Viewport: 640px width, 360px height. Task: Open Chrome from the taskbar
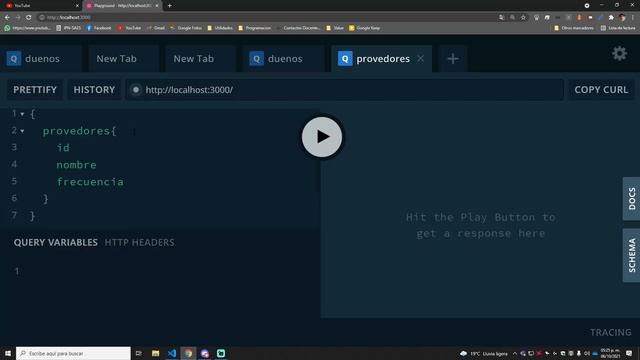click(188, 353)
